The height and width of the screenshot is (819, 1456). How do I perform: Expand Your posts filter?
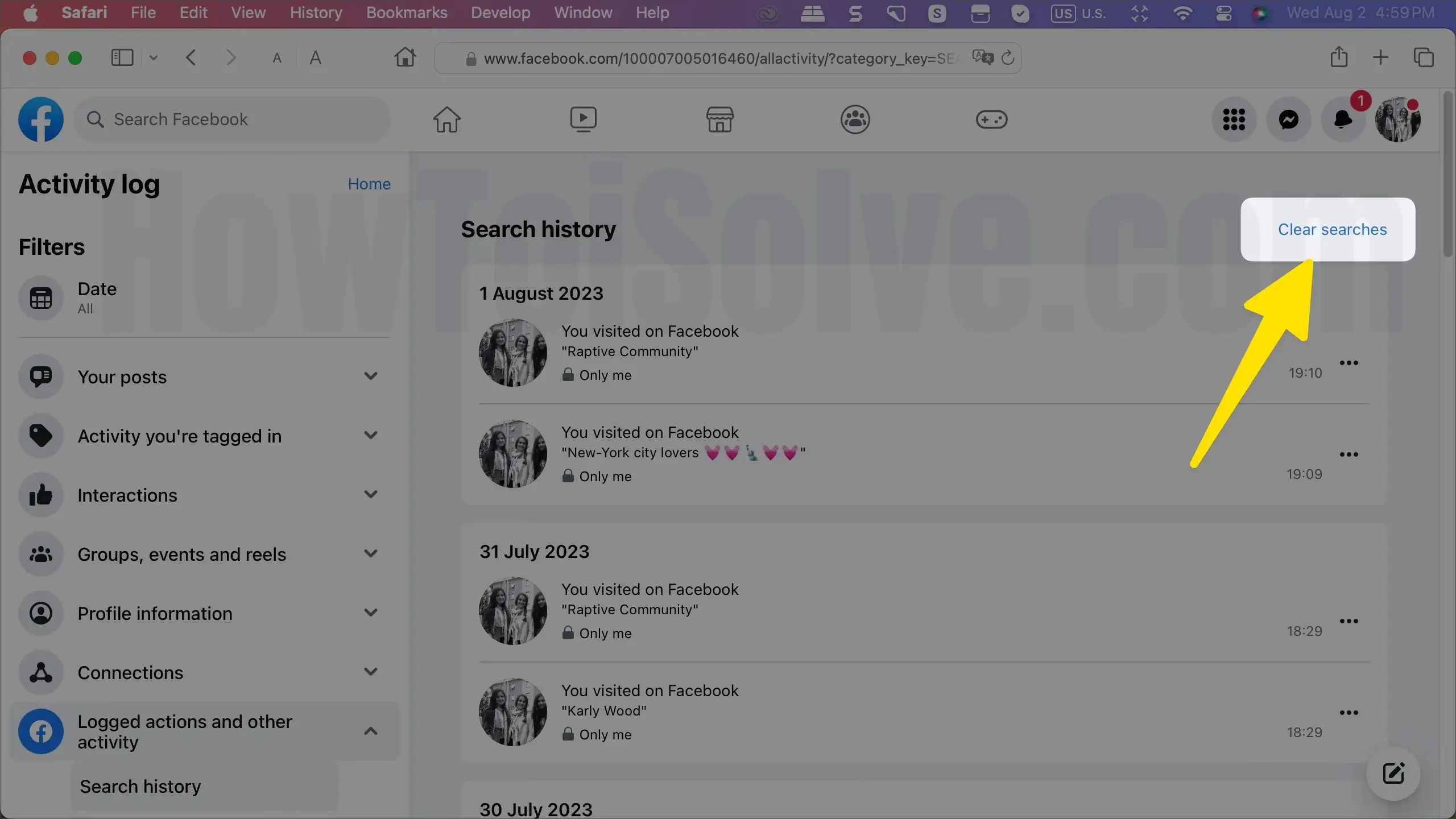(371, 376)
